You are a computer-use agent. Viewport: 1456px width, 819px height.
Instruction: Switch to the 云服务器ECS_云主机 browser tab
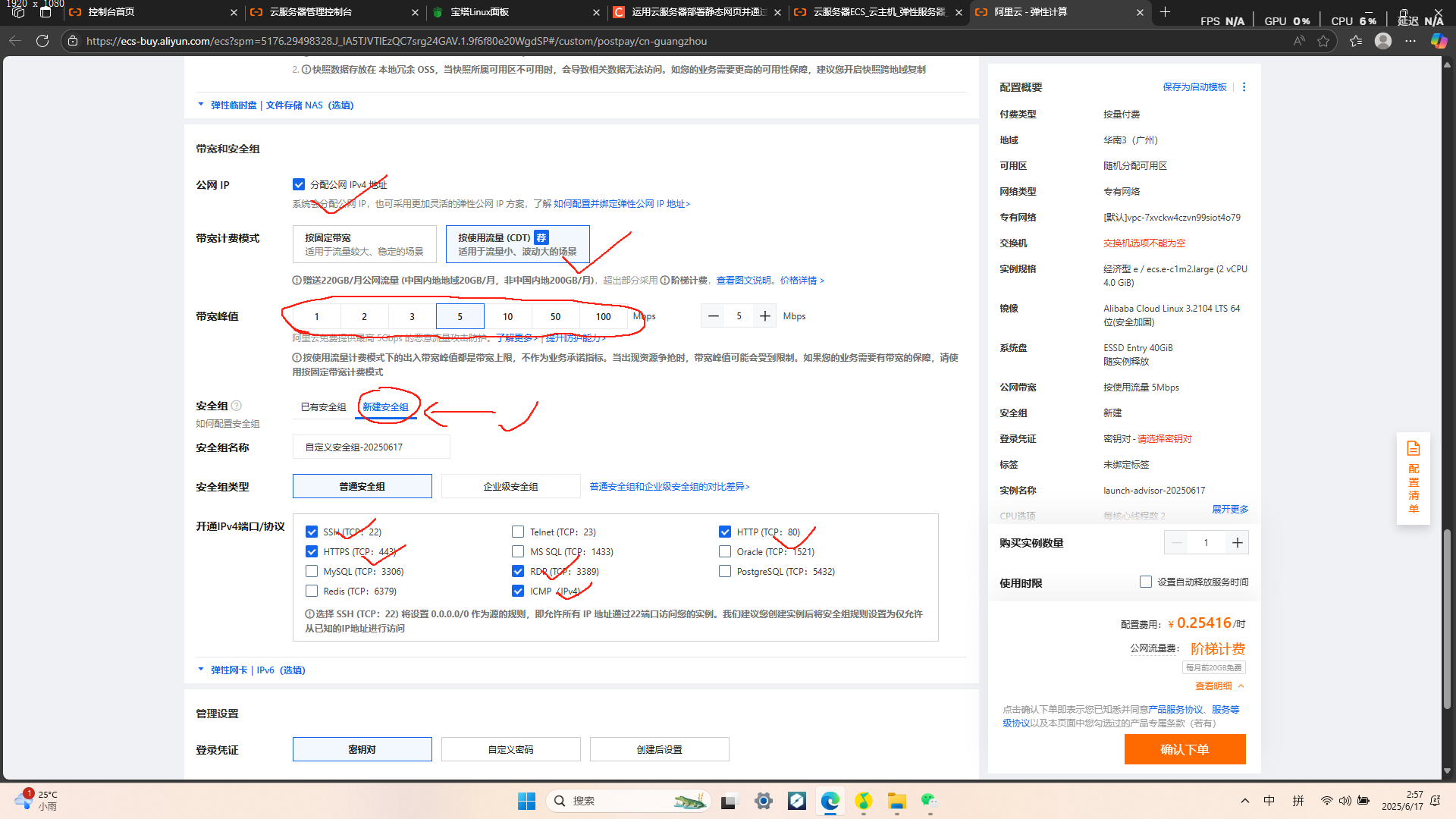880,12
